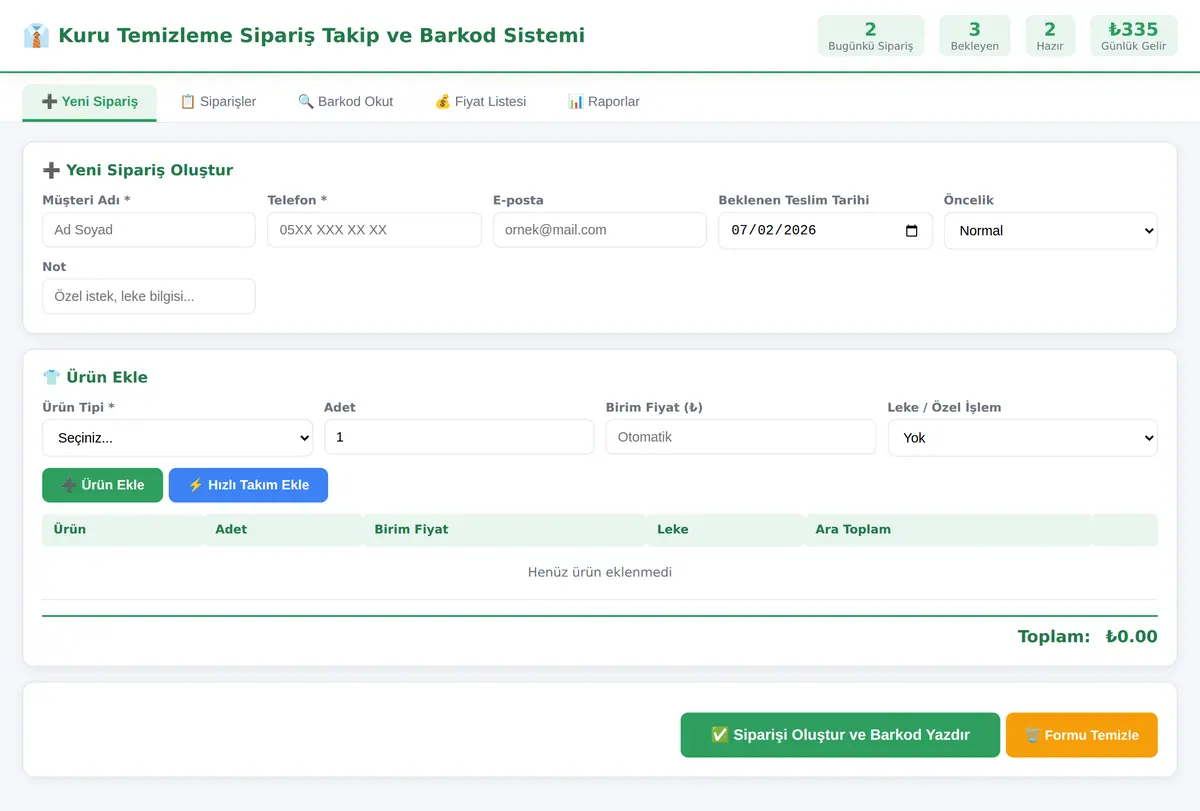Select the Not text field

[149, 296]
